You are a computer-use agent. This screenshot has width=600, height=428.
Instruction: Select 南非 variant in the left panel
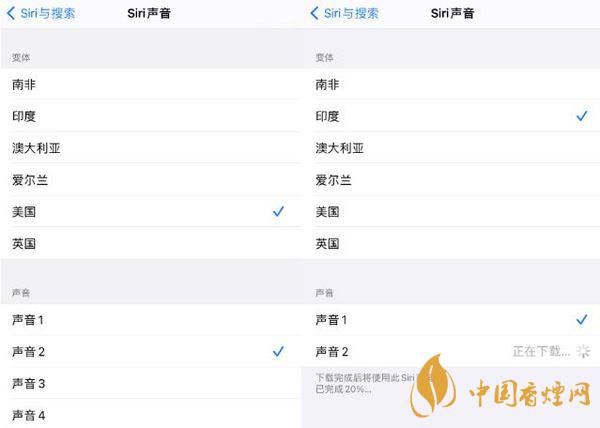click(25, 85)
